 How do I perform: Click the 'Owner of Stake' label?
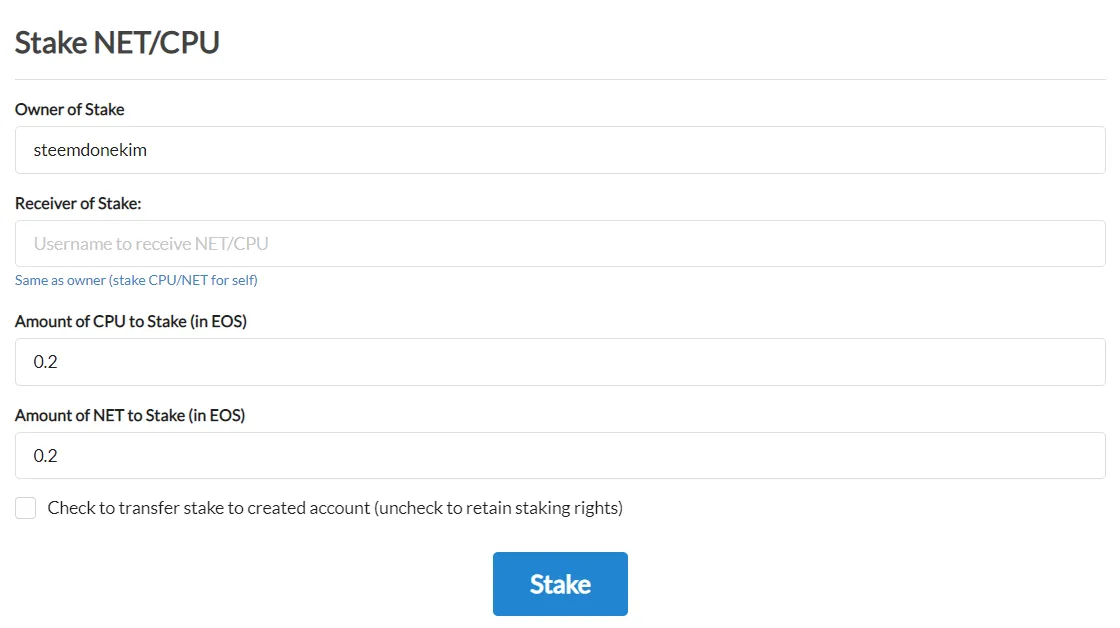click(x=69, y=109)
